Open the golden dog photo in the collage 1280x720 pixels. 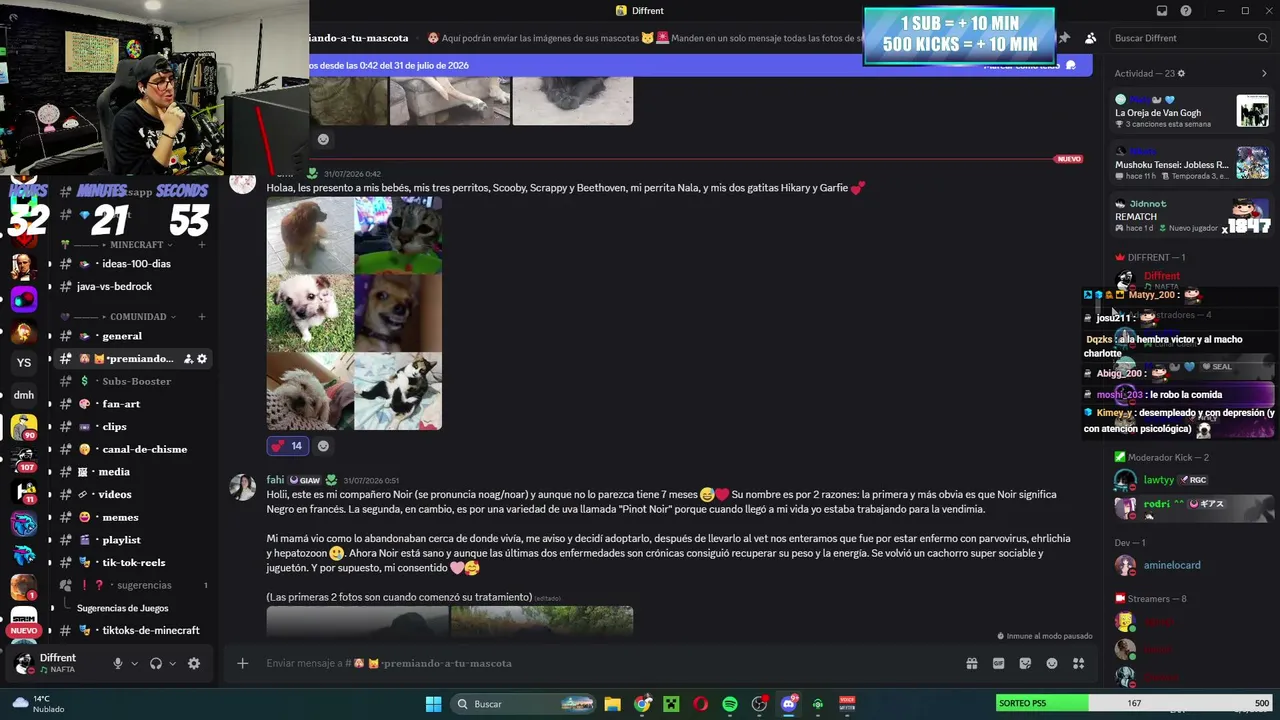pyautogui.click(x=310, y=235)
